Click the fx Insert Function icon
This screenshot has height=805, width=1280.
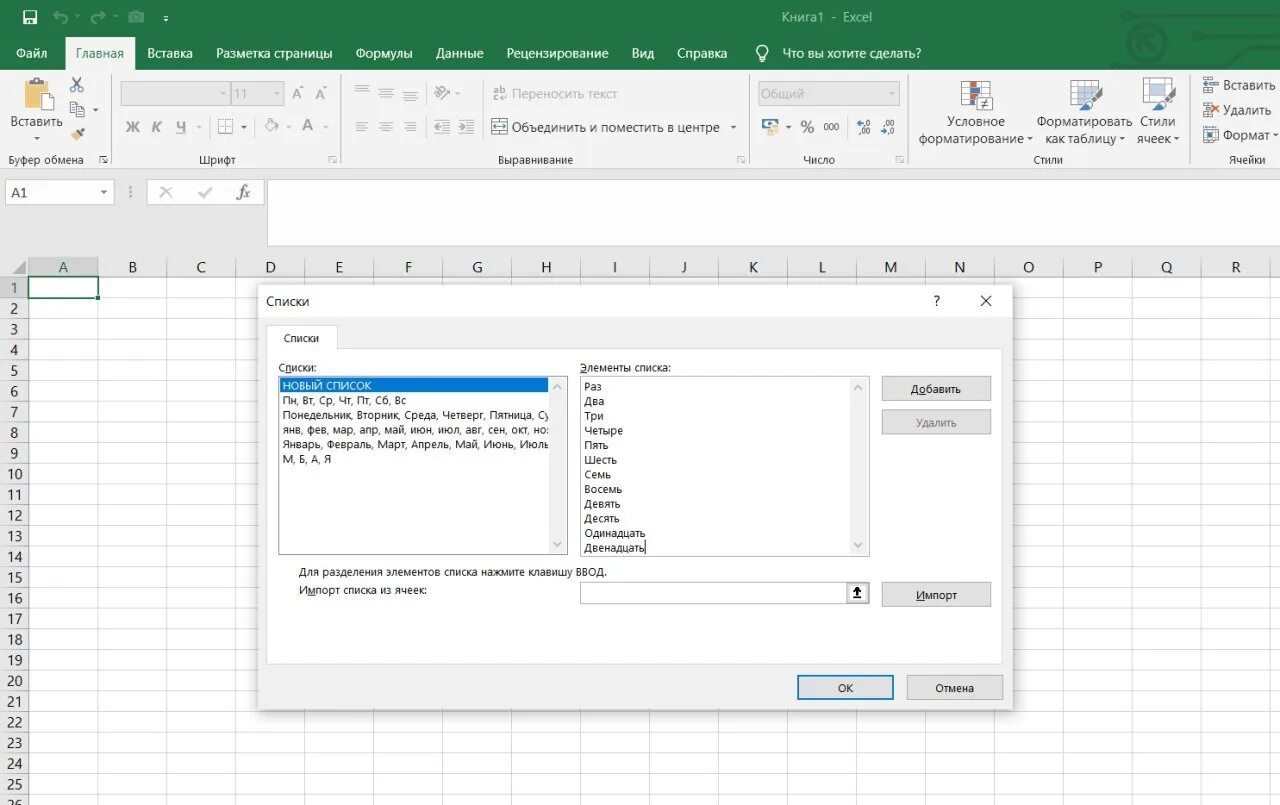[x=243, y=192]
